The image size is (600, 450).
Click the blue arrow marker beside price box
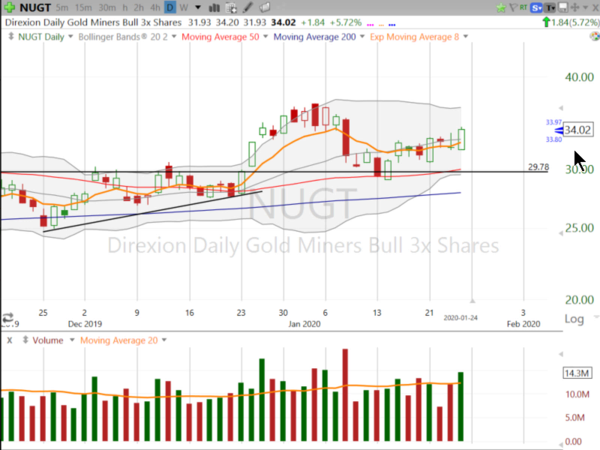(559, 131)
